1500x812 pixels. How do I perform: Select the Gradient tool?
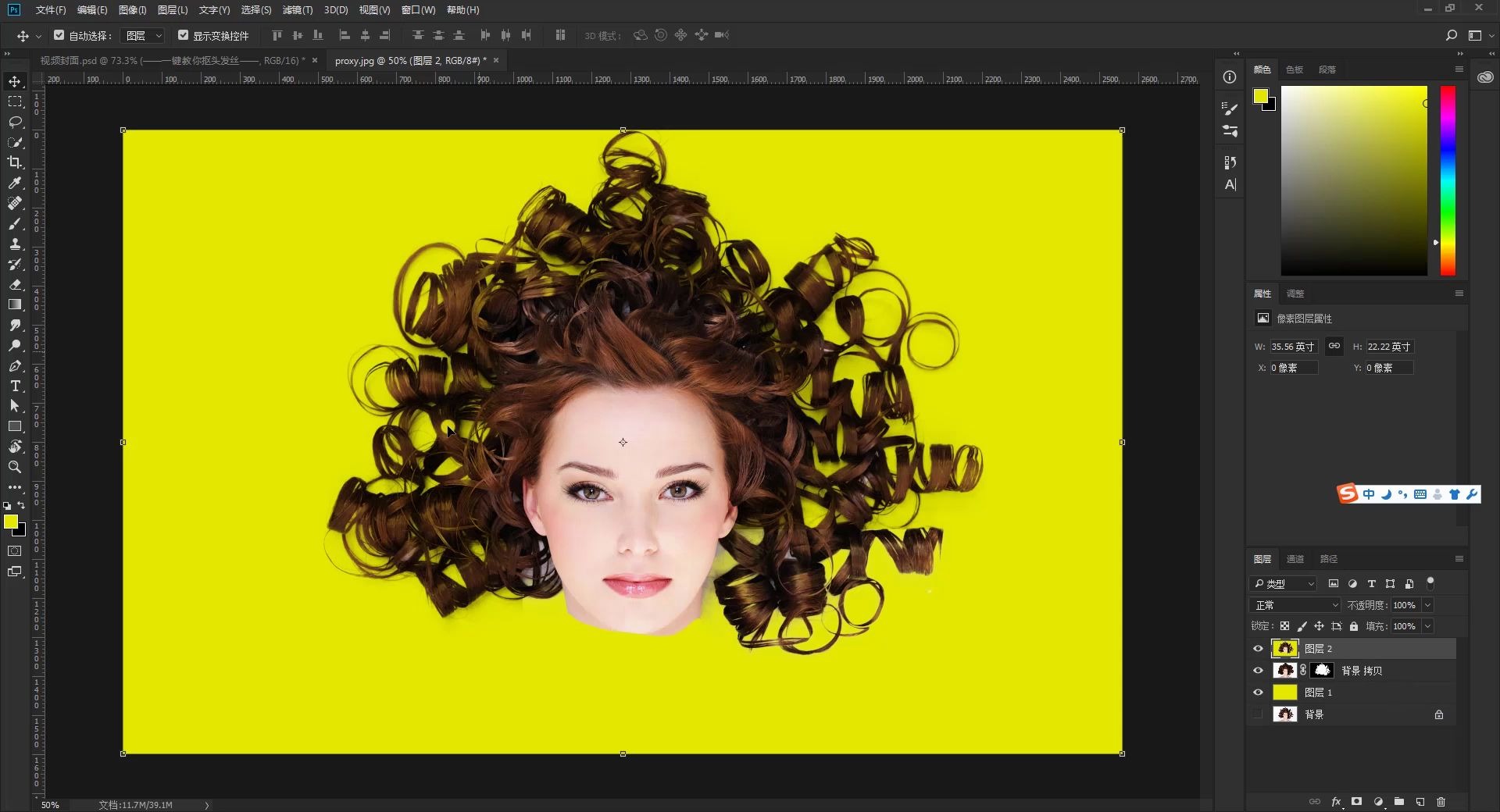(x=15, y=304)
